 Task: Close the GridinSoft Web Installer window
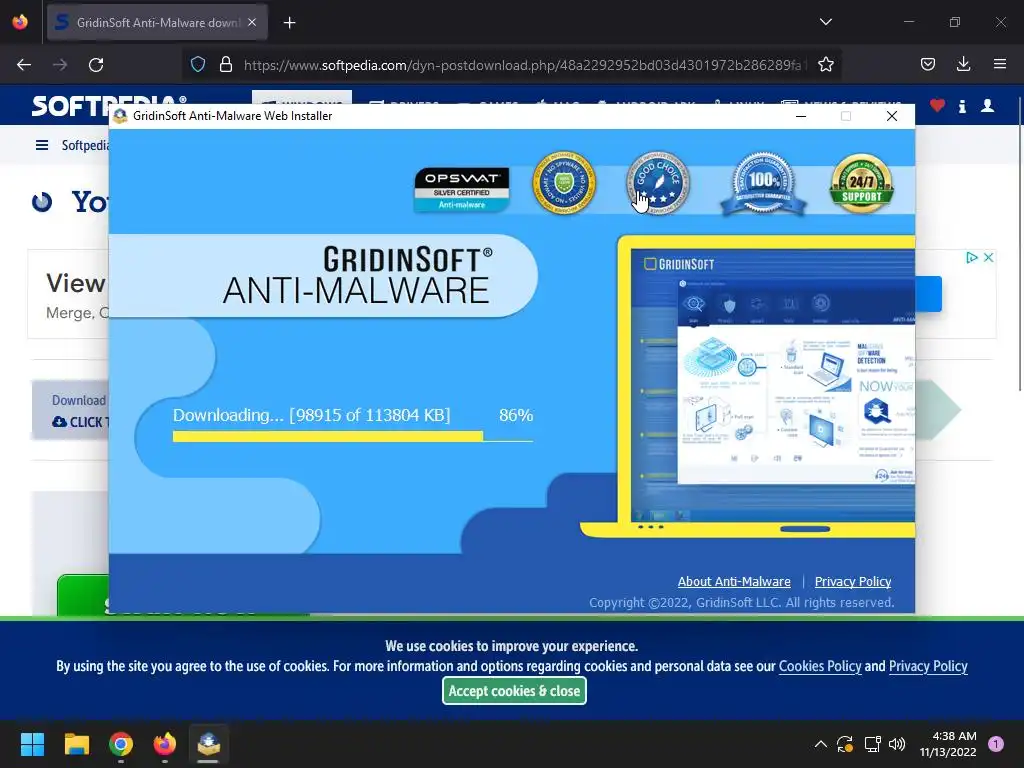point(891,116)
